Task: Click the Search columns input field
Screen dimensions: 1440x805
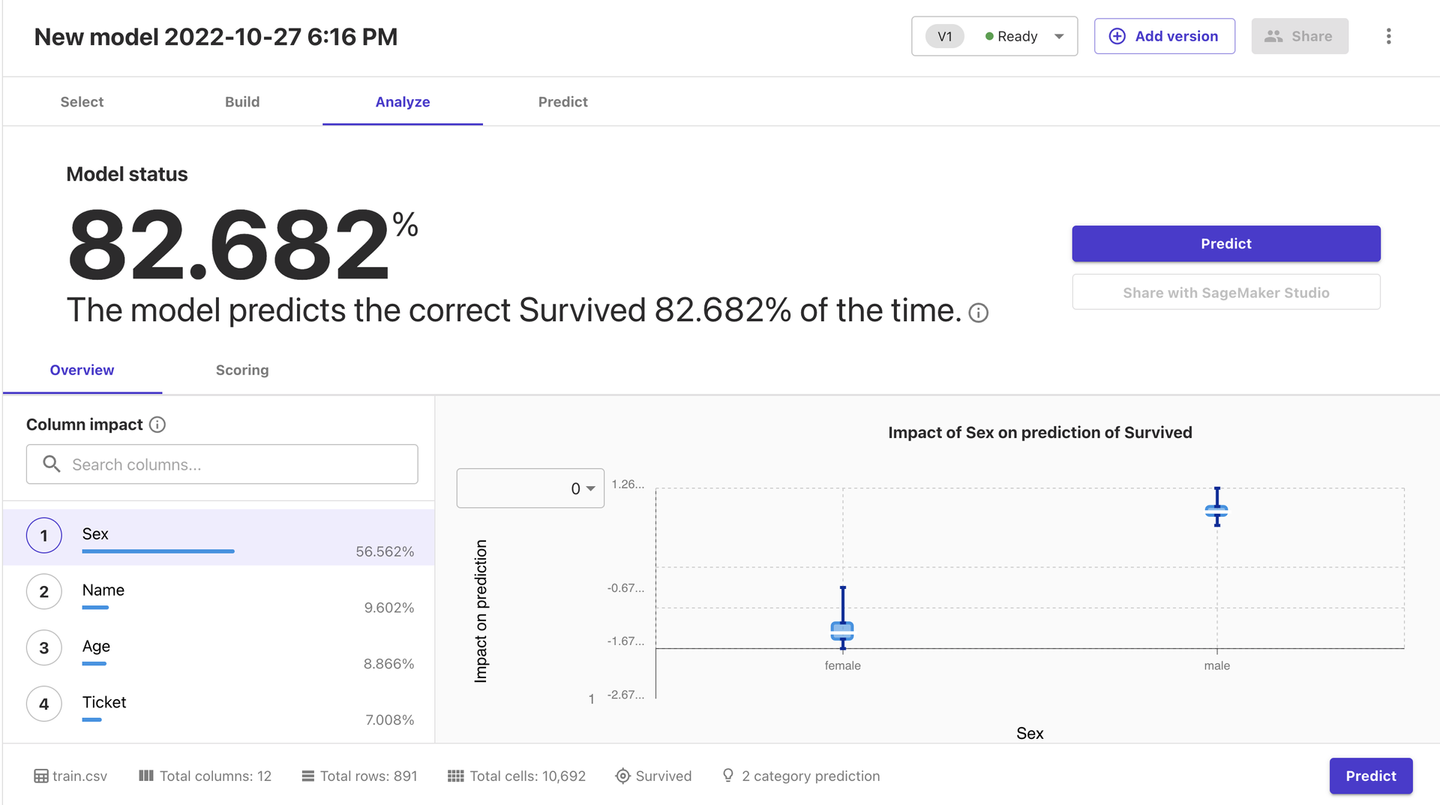Action: point(222,465)
